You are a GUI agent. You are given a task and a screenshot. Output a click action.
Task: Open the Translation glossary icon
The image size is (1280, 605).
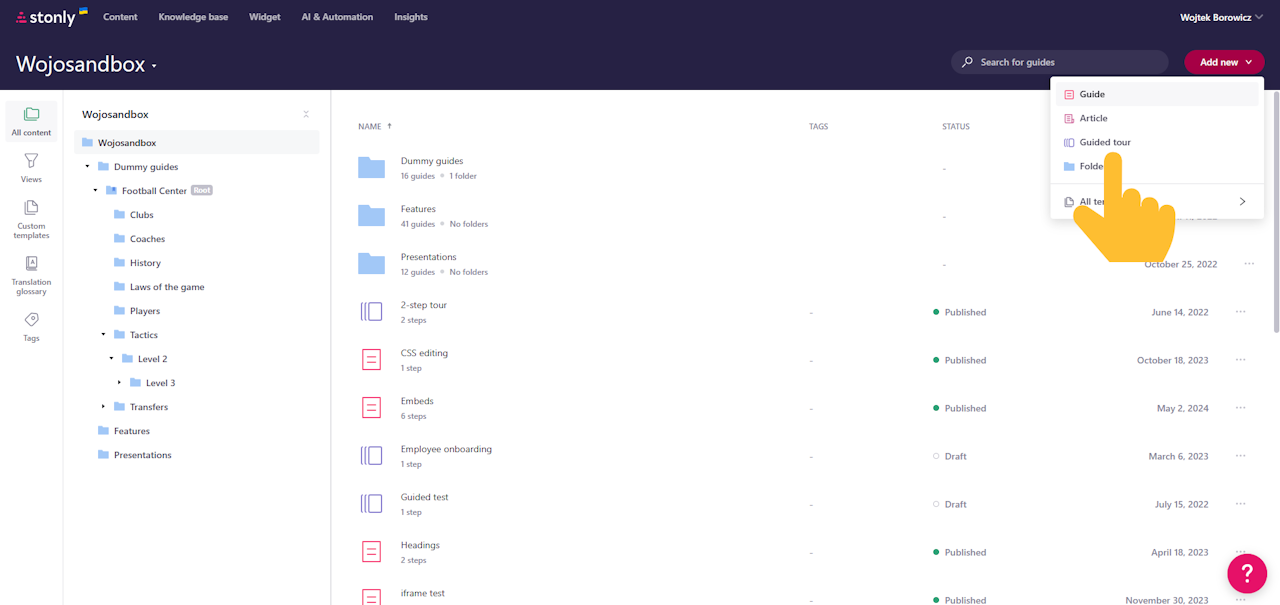coord(31,262)
